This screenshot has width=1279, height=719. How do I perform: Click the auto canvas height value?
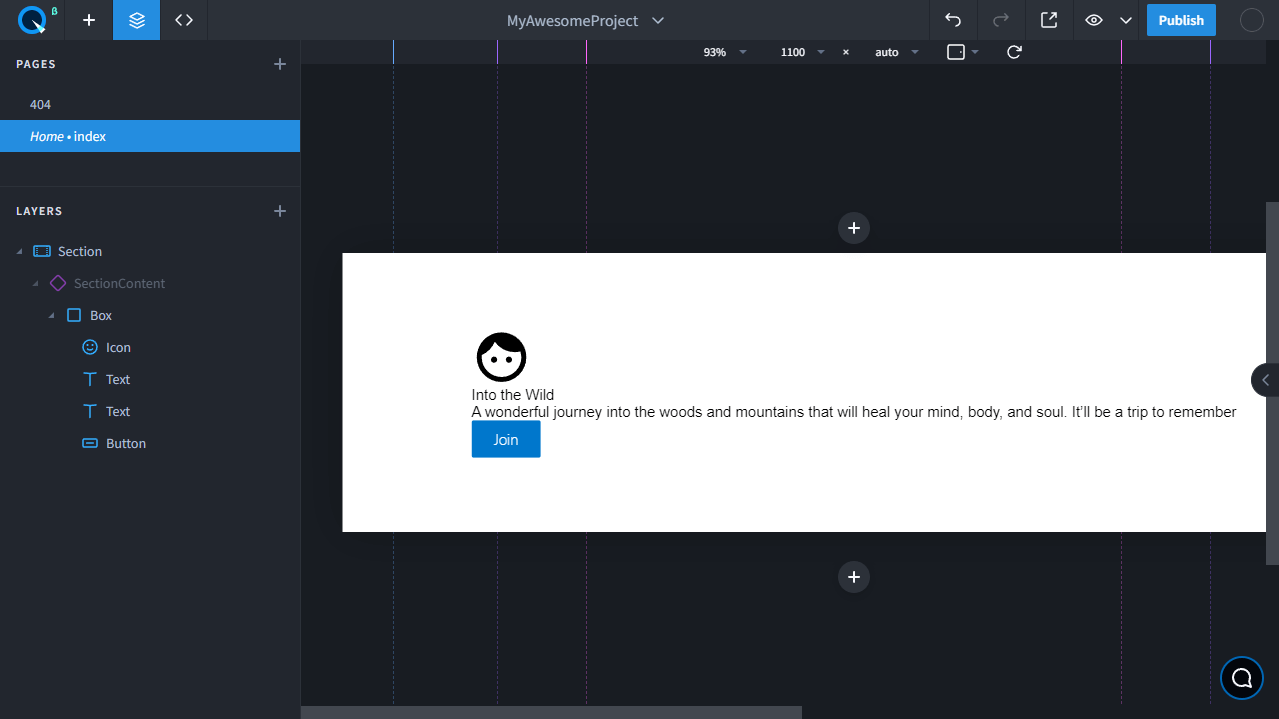(x=887, y=52)
